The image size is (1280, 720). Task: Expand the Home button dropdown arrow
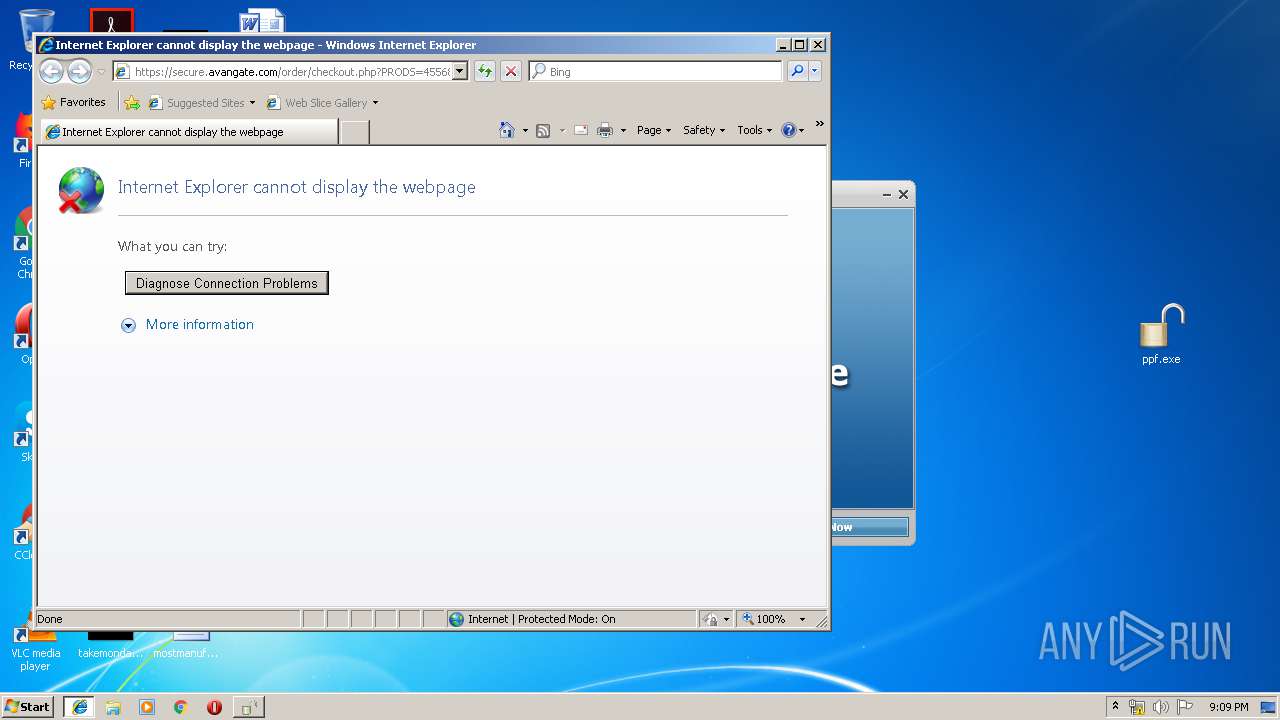coord(525,130)
